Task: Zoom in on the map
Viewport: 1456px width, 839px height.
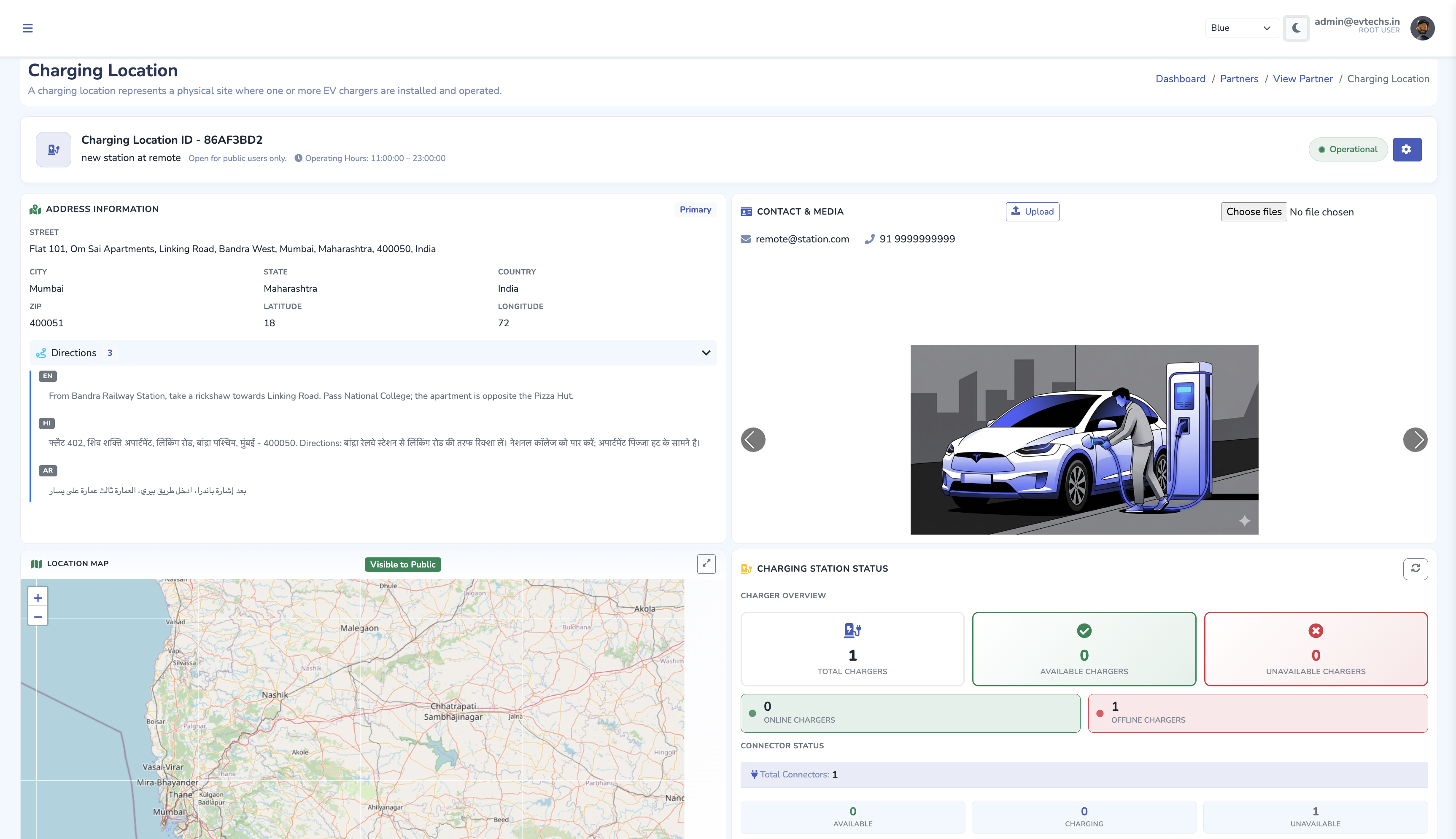Action: [x=38, y=598]
